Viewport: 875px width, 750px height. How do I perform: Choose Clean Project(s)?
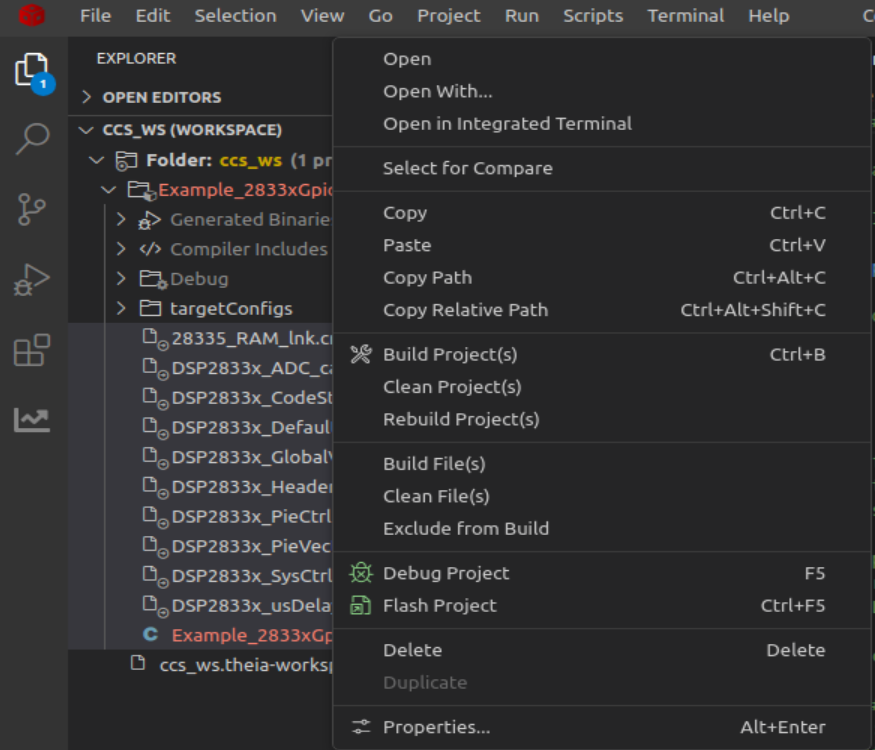(x=603, y=387)
